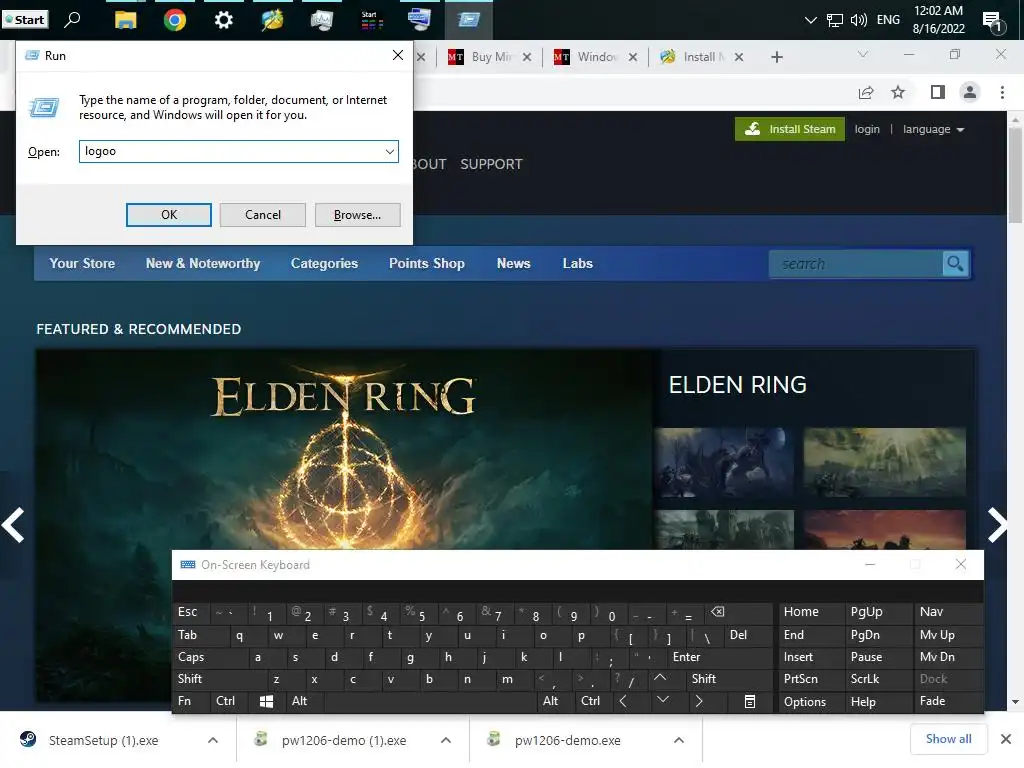Viewport: 1024px width, 768px height.
Task: Open SUPPORT in Steam header
Action: pos(491,165)
